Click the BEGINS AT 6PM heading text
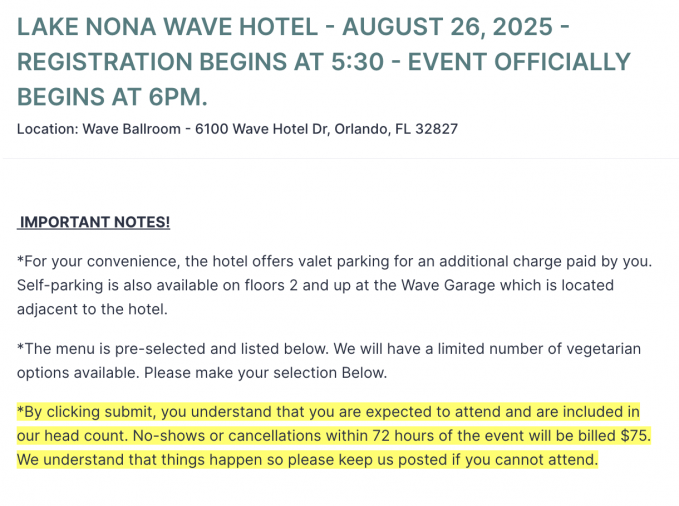The width and height of the screenshot is (679, 506). coord(112,97)
